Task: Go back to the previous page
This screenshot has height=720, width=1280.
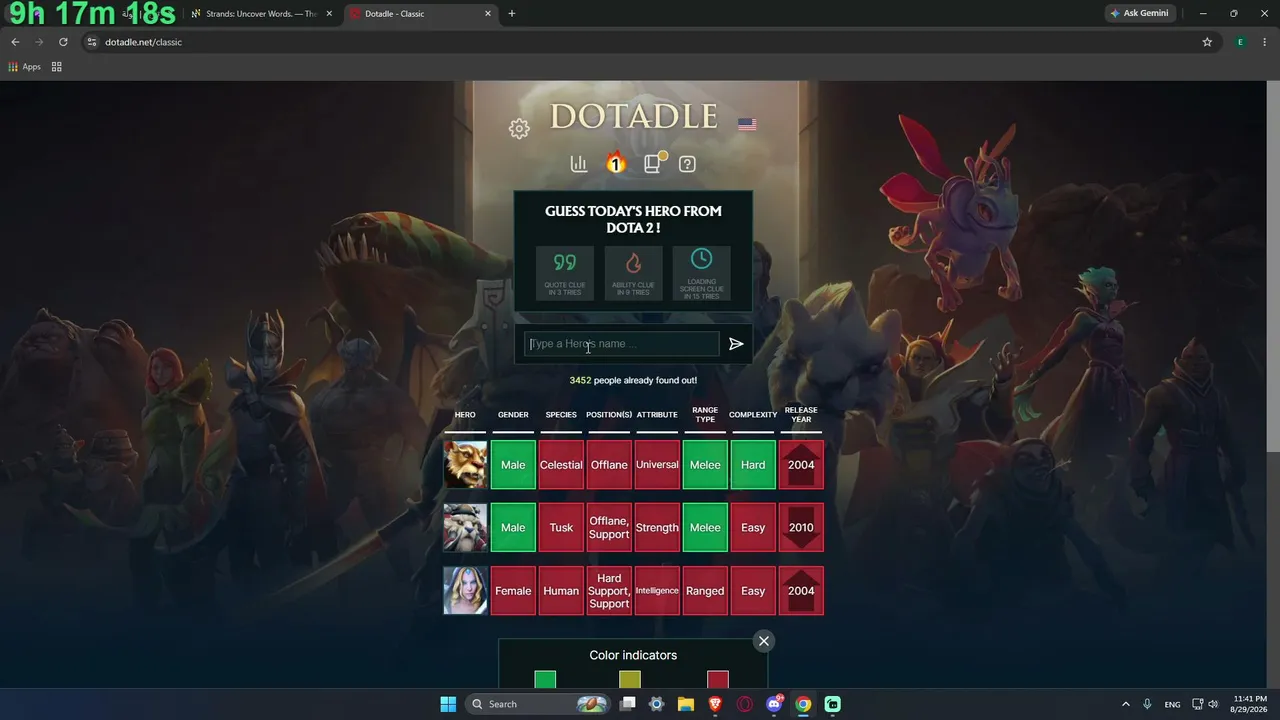Action: point(15,42)
